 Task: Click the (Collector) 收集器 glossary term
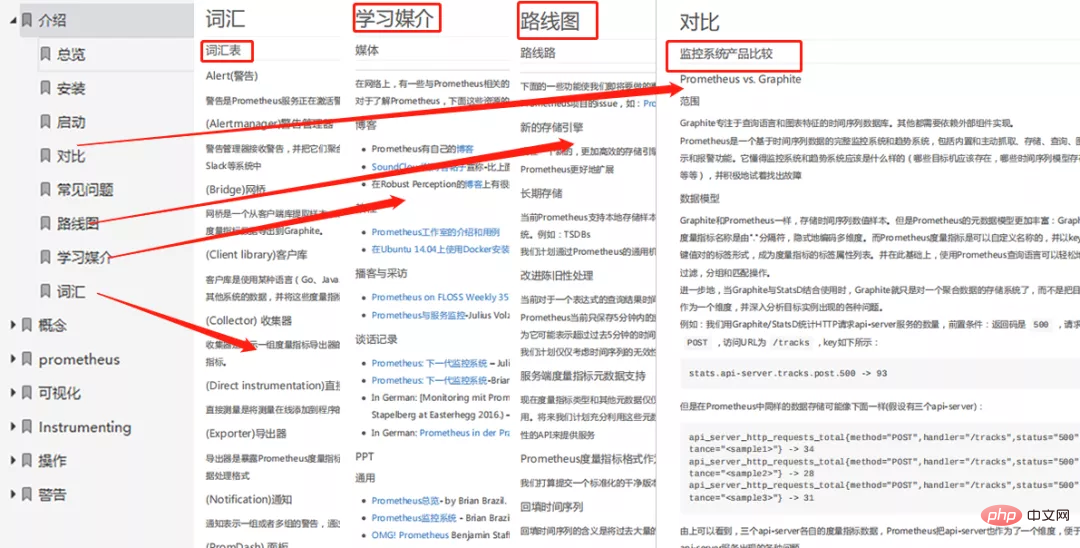pos(249,321)
